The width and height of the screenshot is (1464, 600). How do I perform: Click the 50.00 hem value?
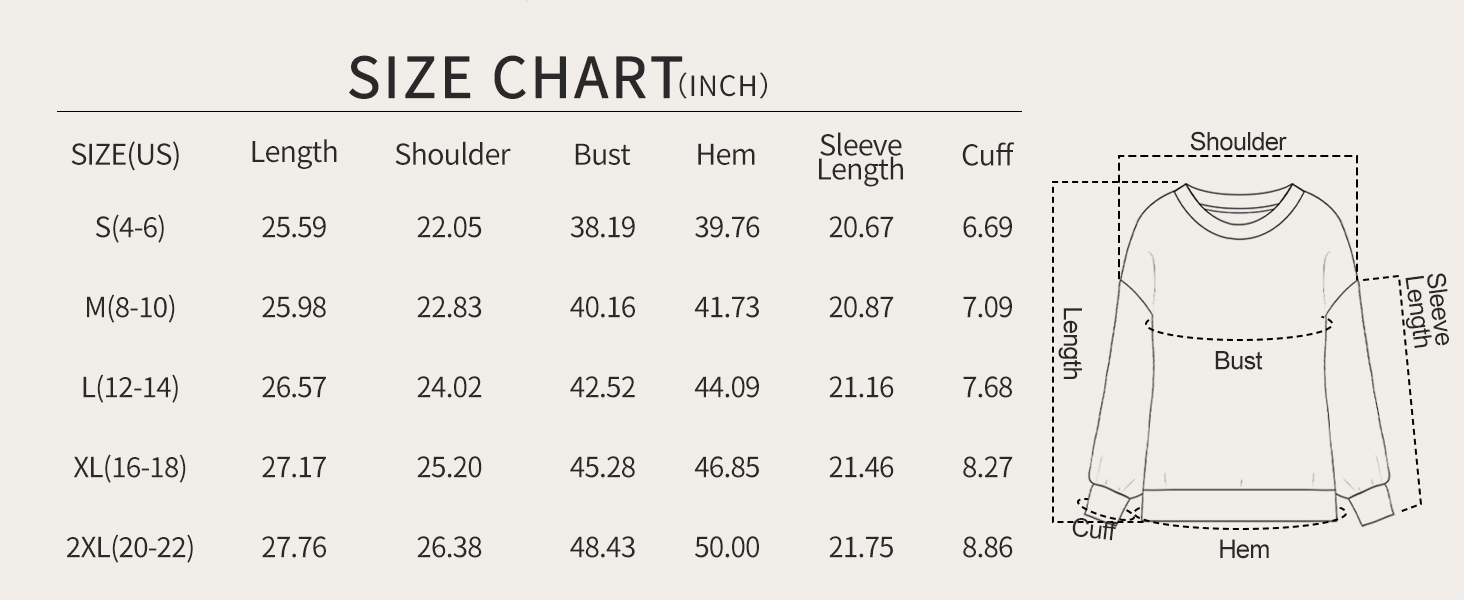[x=727, y=548]
